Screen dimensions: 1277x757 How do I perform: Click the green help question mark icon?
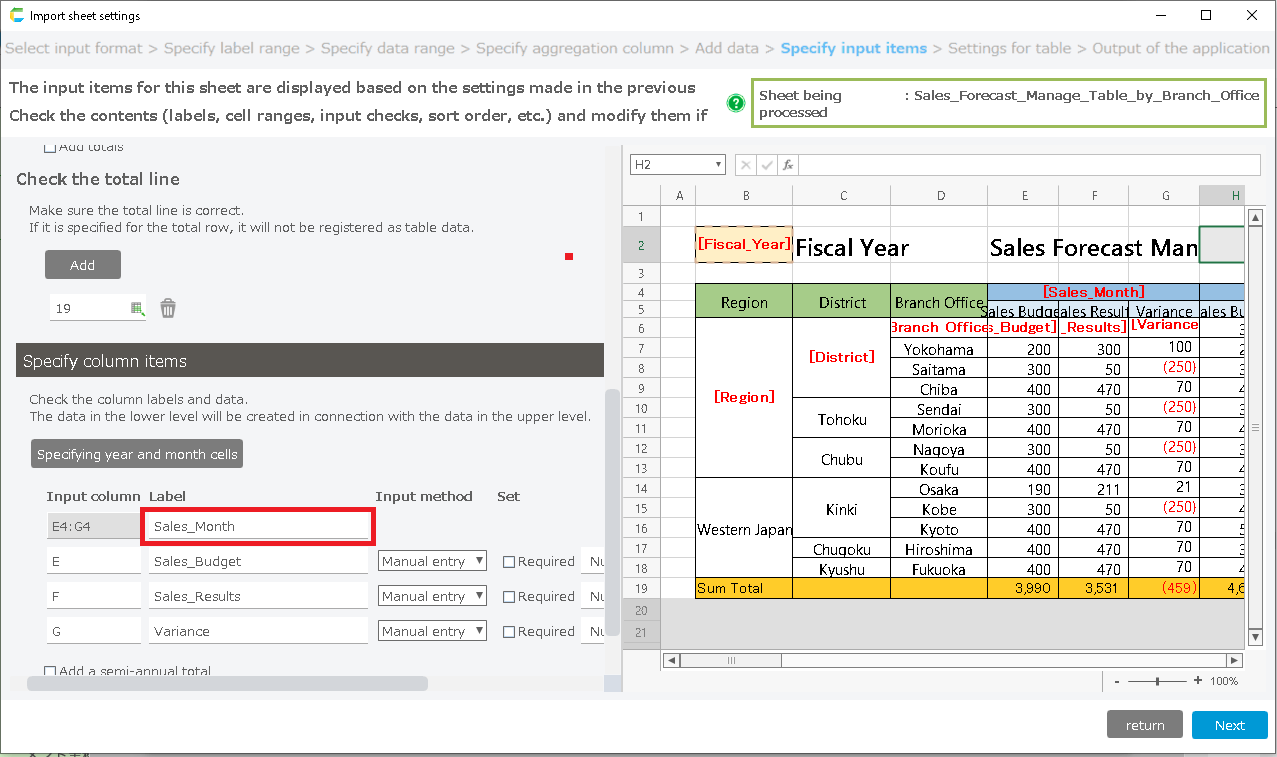(x=736, y=103)
